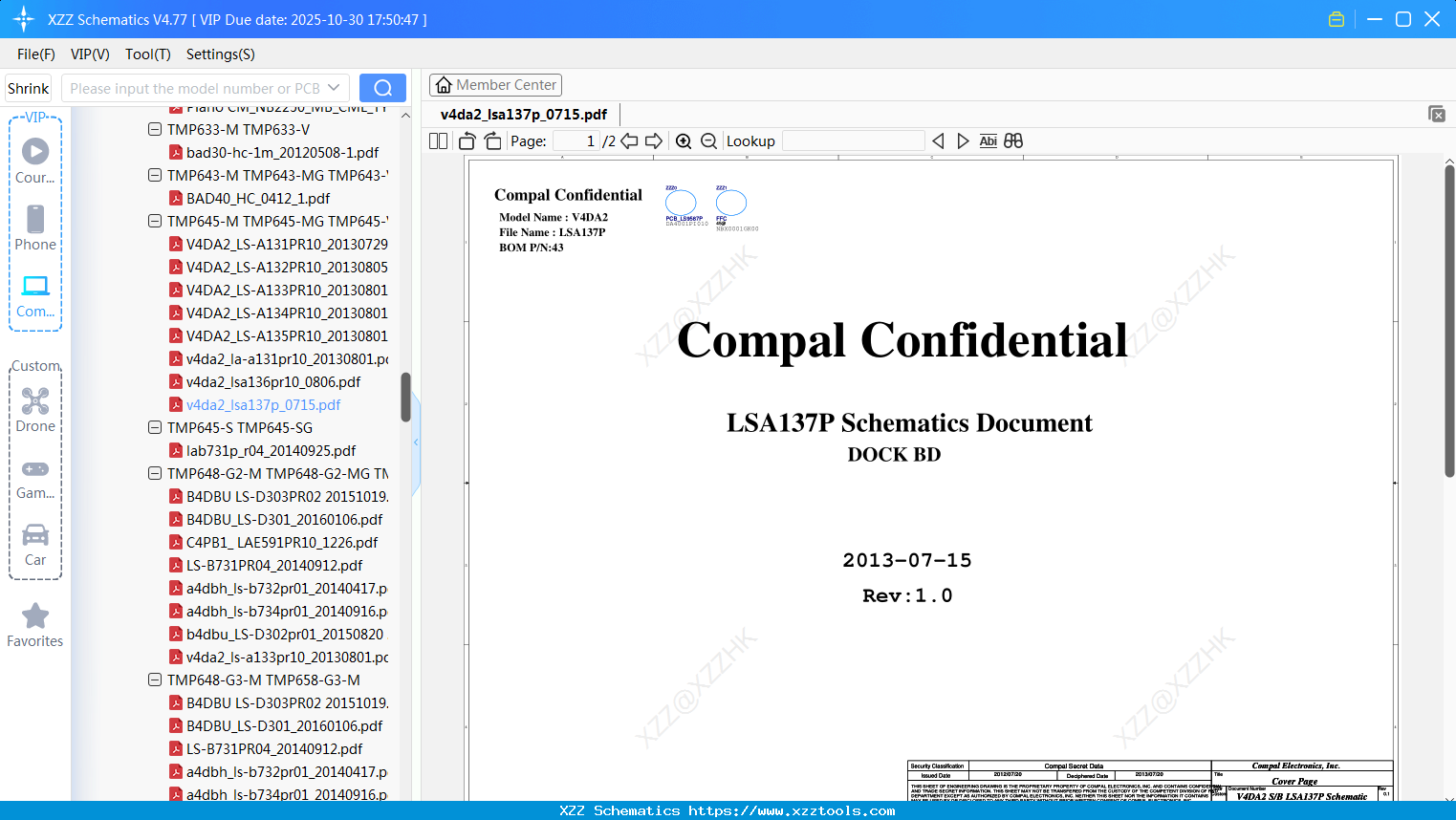Collapse the left panel via splitter handle

point(416,442)
